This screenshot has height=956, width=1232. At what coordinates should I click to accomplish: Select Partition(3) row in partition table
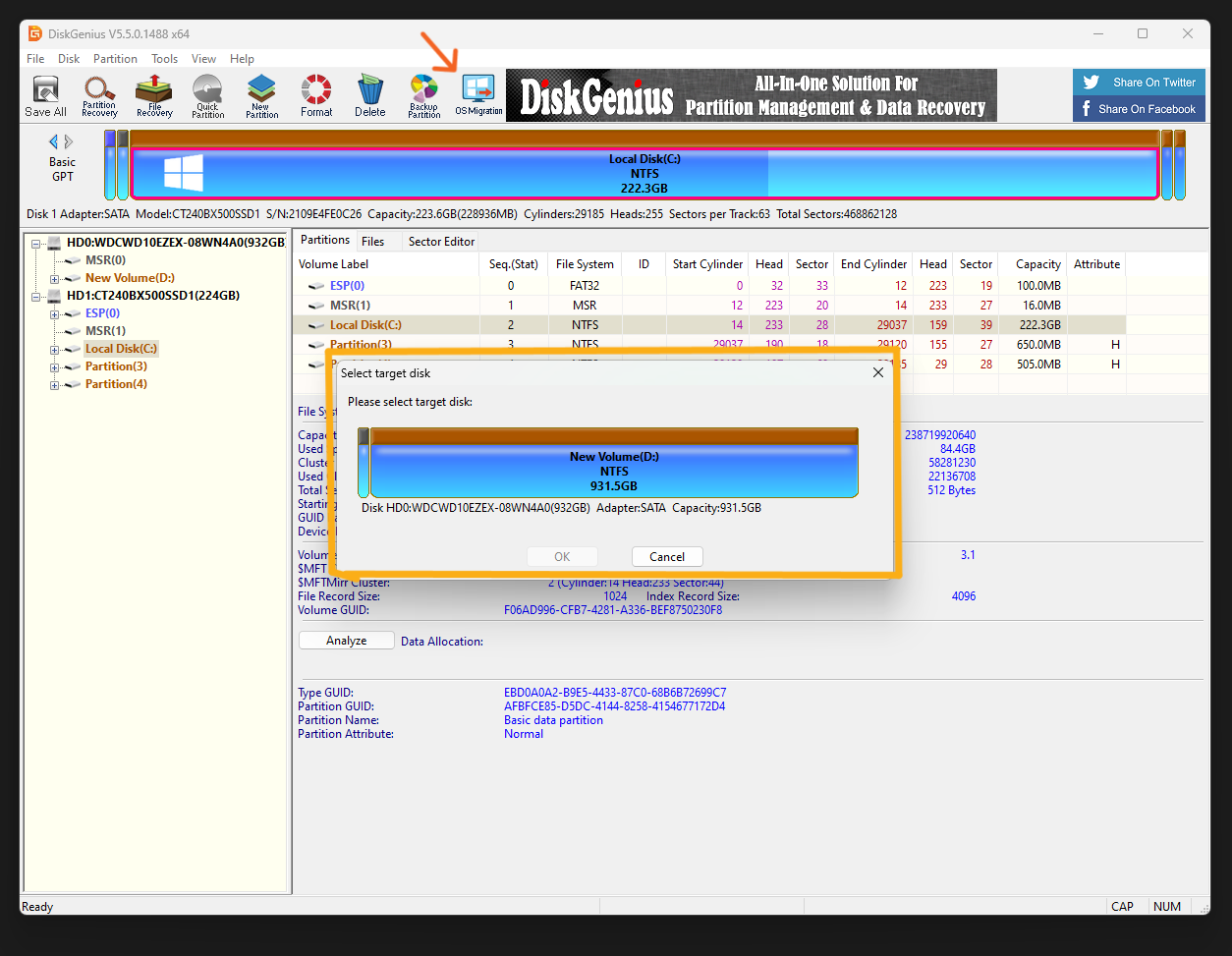[709, 345]
